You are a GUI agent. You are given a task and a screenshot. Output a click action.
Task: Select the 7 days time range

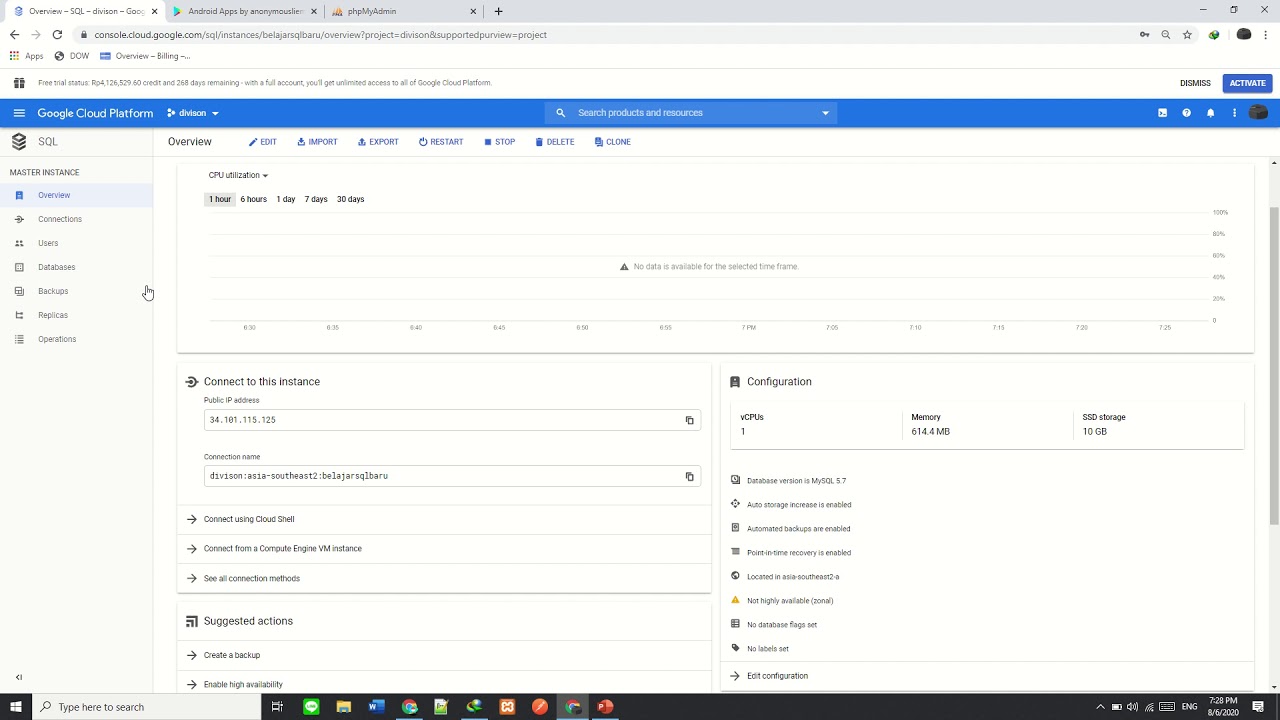(316, 199)
